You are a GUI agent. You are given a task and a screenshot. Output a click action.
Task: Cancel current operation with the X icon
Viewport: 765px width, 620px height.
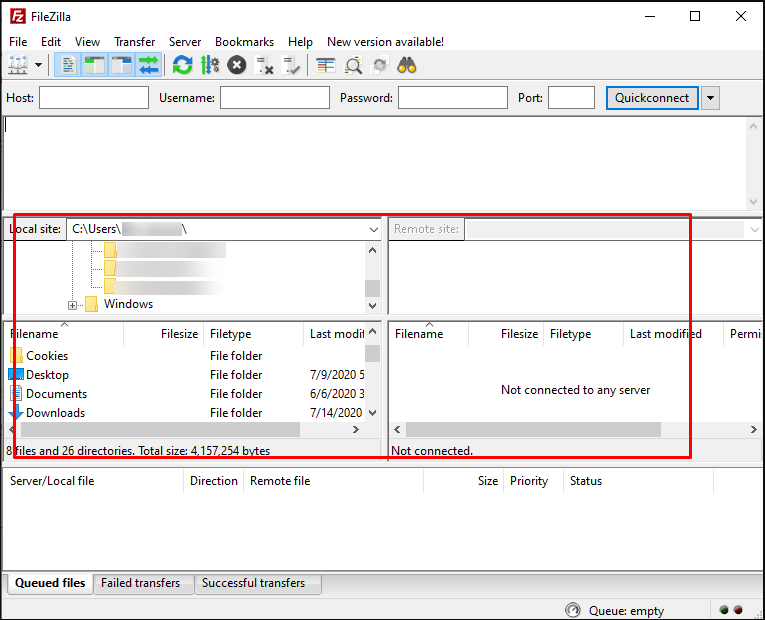point(237,65)
